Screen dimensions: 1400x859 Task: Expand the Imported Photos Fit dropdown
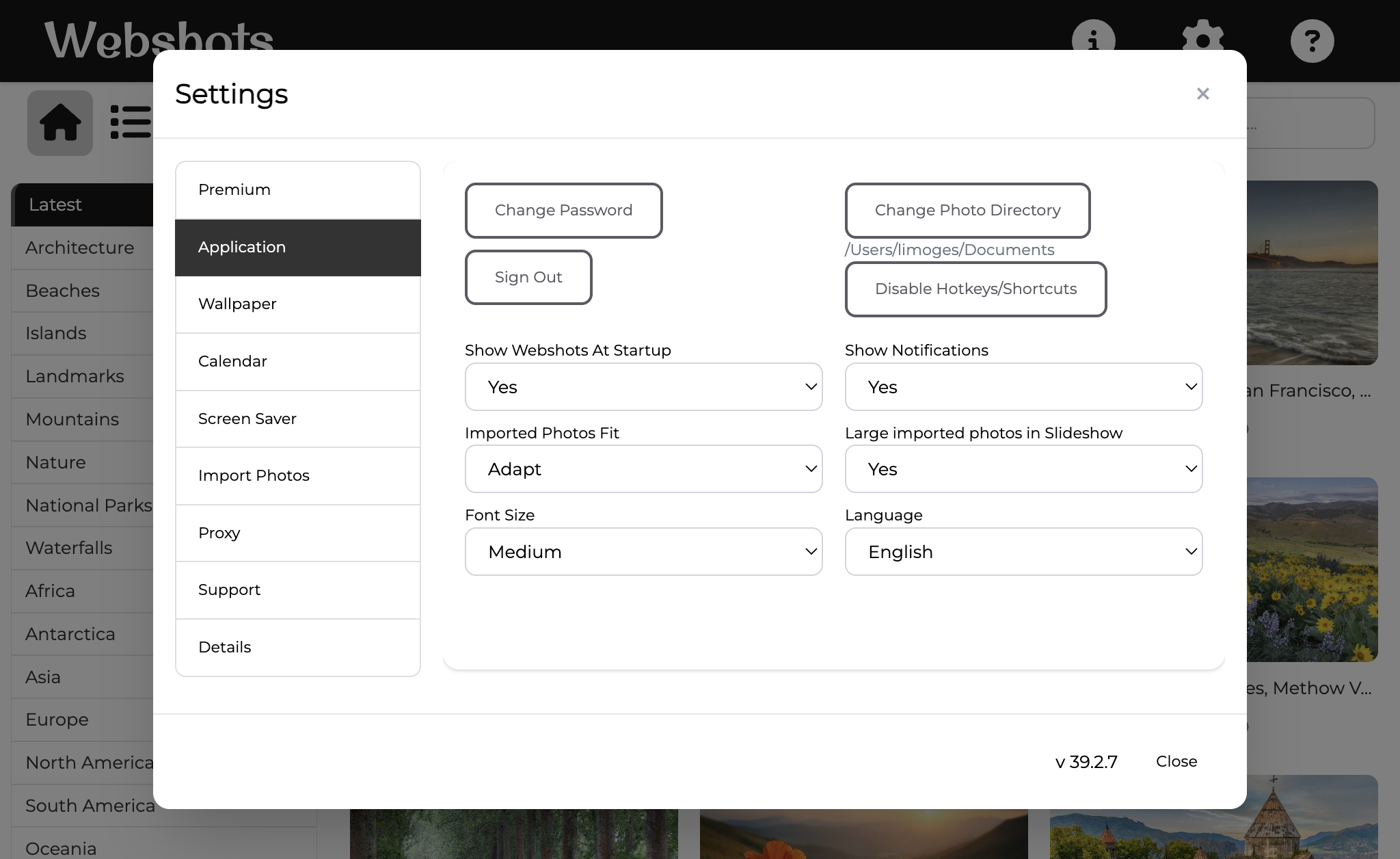[643, 469]
